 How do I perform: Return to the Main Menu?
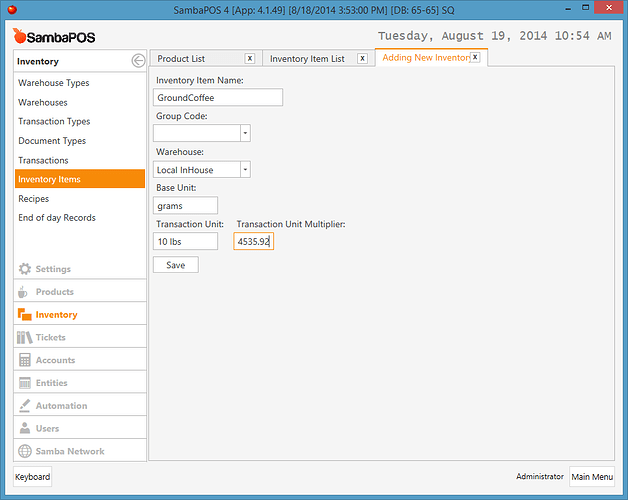click(592, 476)
